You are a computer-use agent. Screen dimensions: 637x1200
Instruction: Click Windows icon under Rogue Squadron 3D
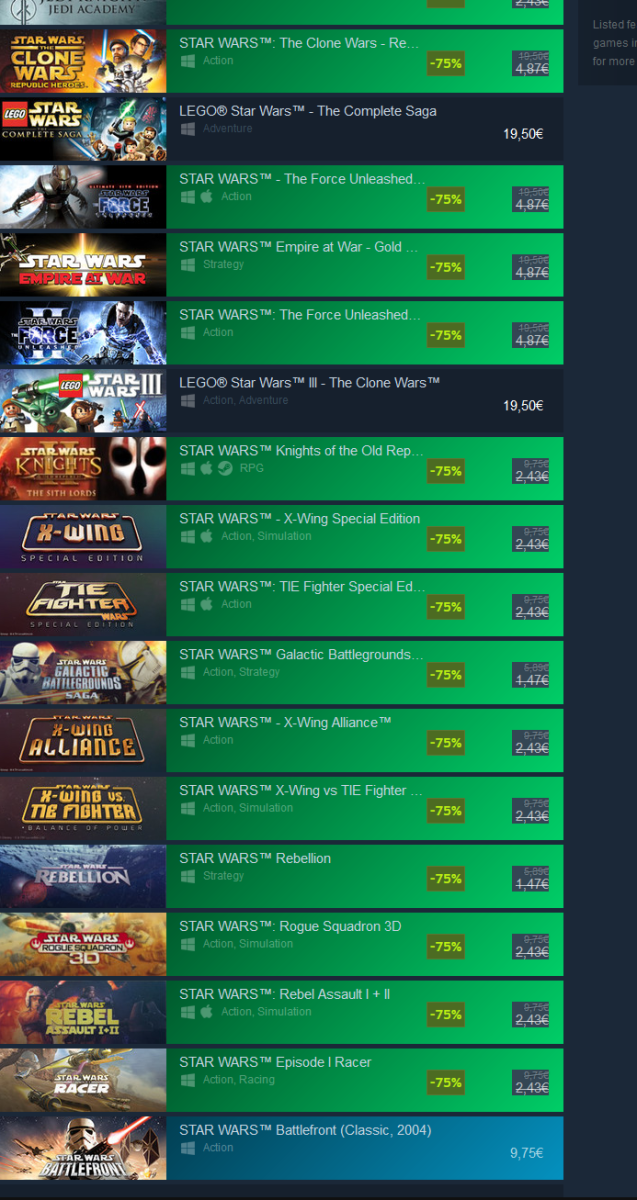187,944
